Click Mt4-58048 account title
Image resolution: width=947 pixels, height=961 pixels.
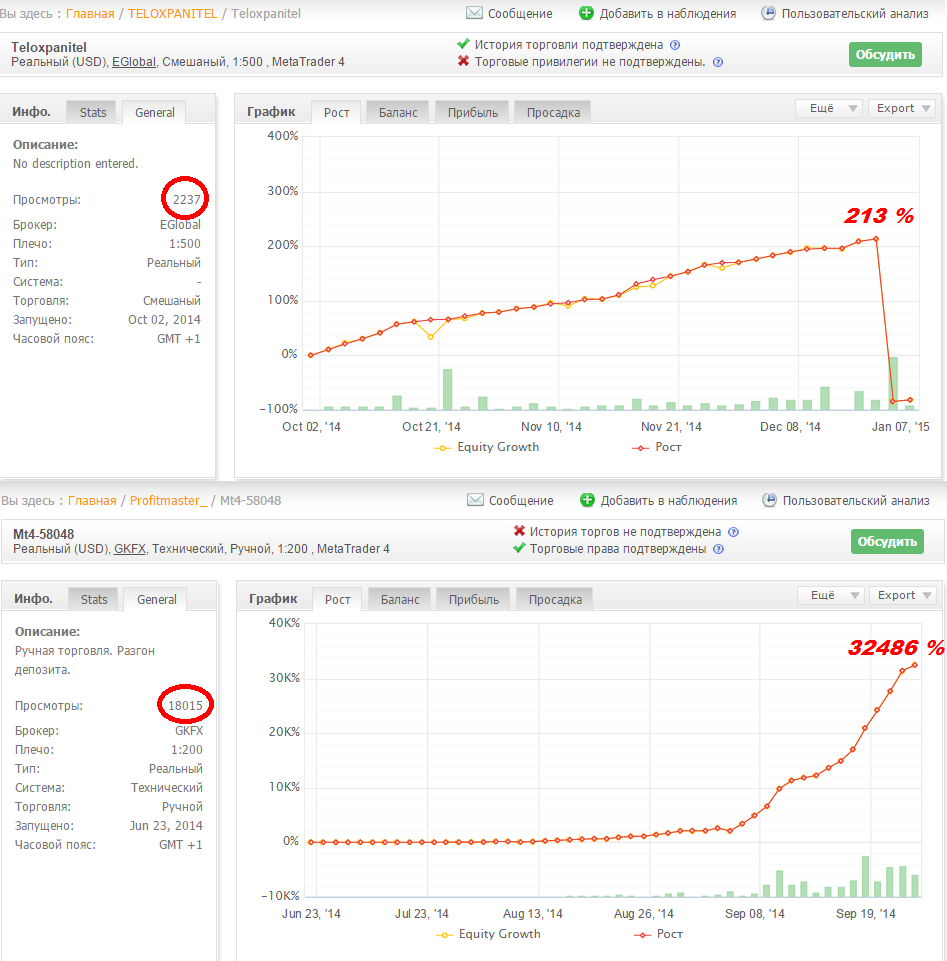[x=44, y=534]
